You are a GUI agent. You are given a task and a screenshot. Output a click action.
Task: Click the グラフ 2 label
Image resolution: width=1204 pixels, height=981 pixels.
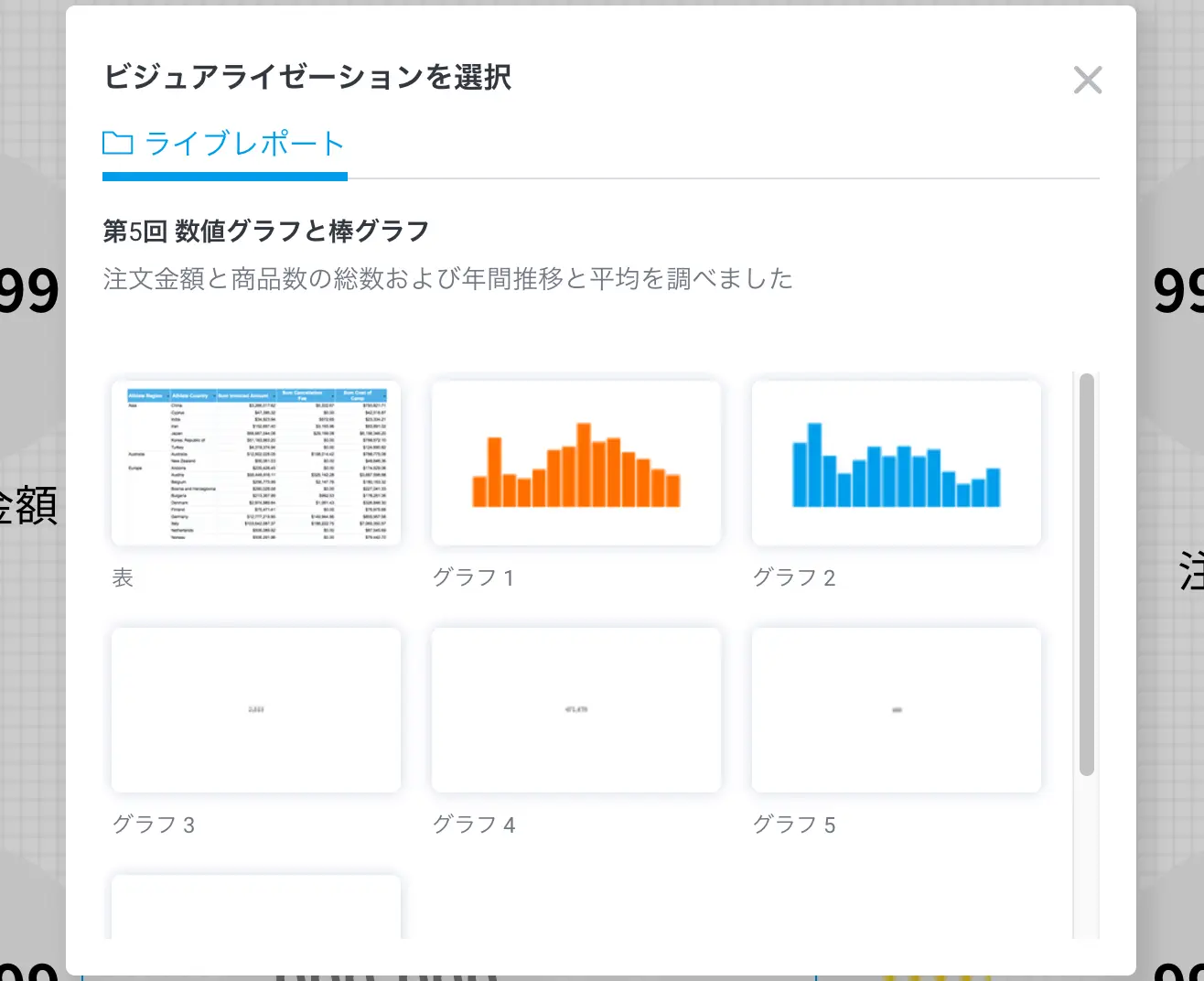coord(793,578)
